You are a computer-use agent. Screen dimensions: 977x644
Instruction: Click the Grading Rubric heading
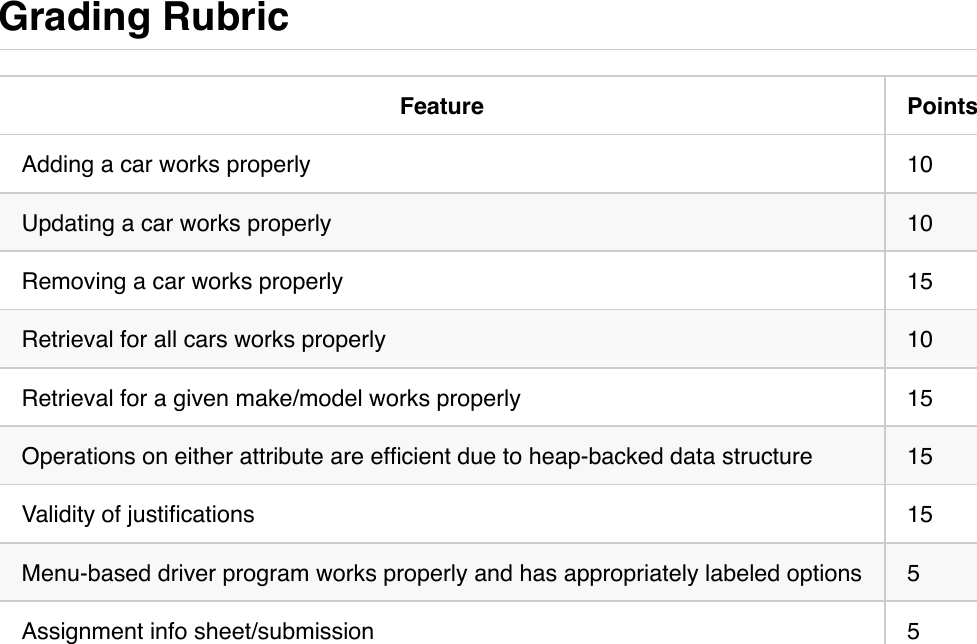click(144, 18)
